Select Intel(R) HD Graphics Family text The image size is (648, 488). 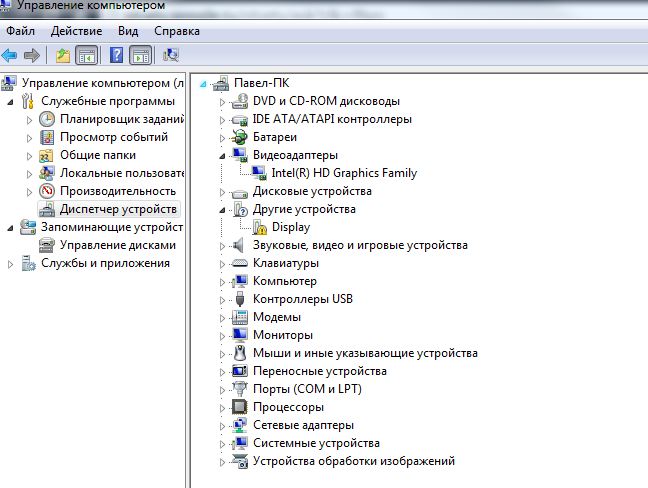point(344,173)
